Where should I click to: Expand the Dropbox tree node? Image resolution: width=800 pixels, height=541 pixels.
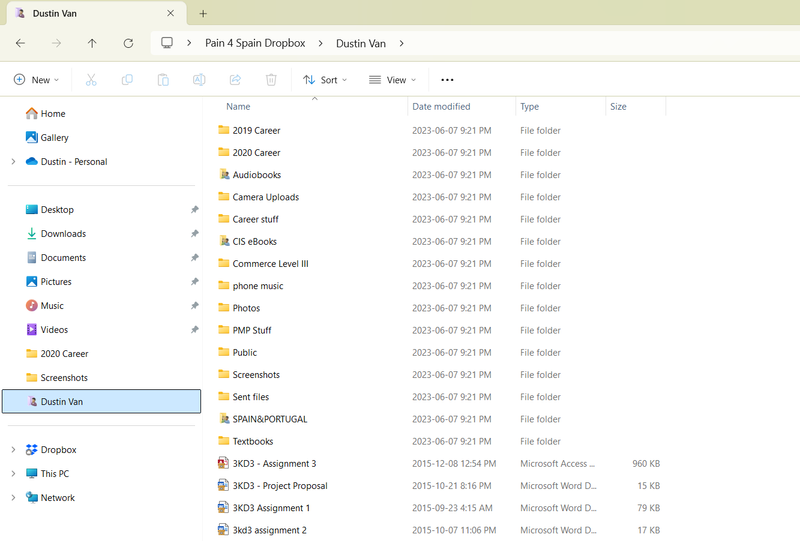13,450
